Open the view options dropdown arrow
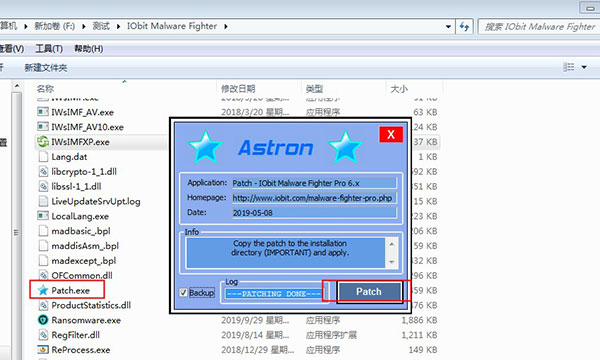Screen dimensions: 600x360 (584, 67)
